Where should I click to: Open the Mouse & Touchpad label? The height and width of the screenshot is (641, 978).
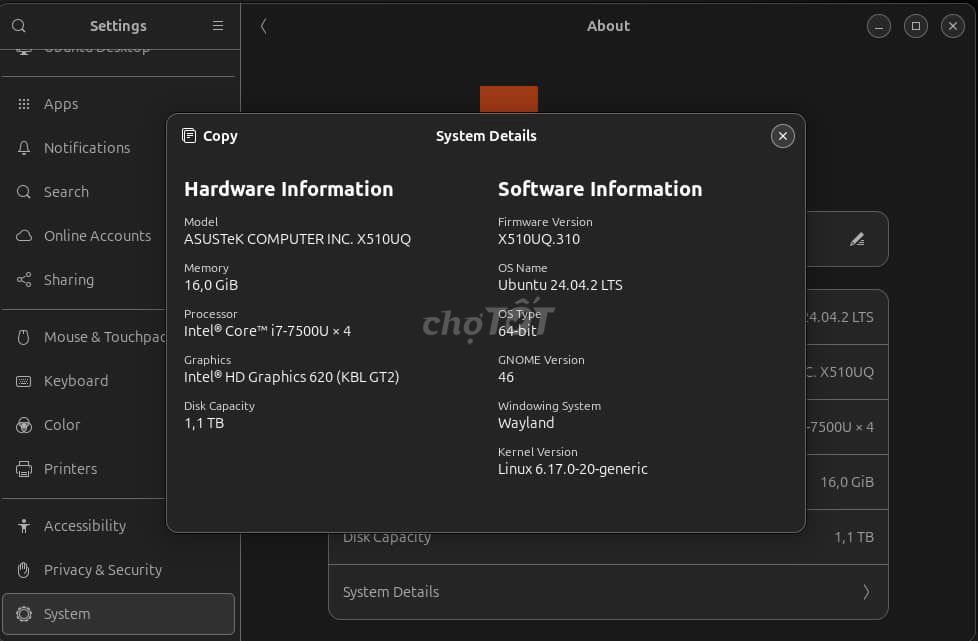click(105, 337)
